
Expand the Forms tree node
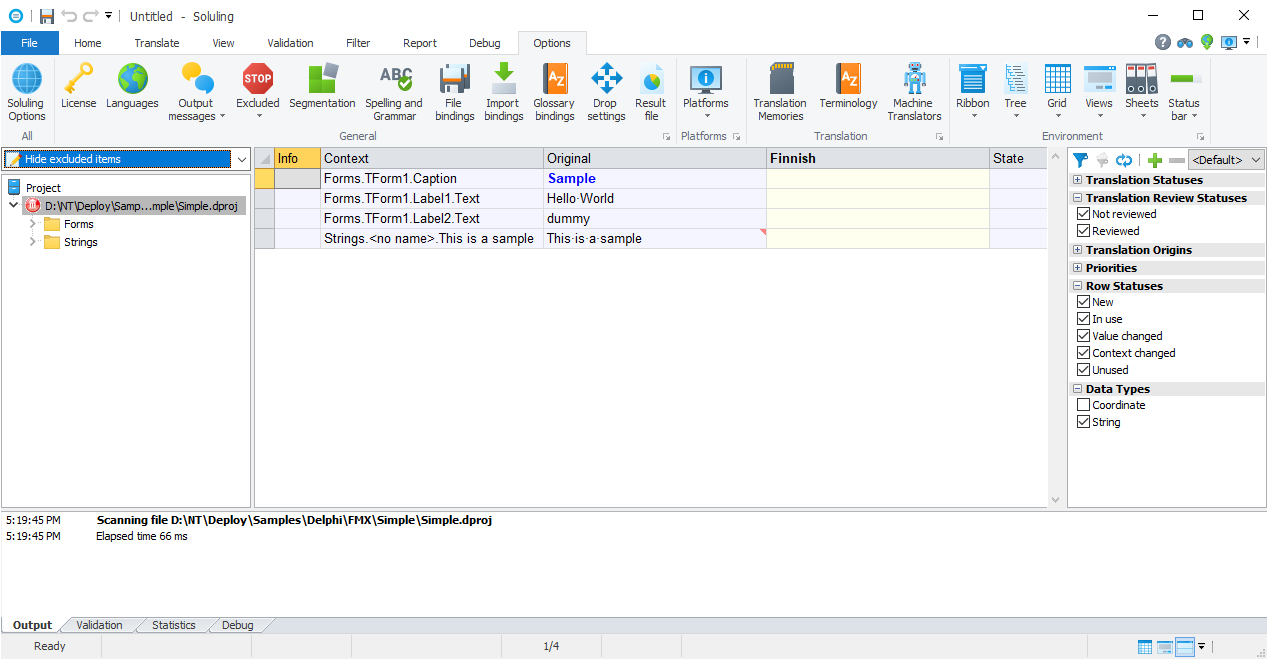tap(33, 224)
